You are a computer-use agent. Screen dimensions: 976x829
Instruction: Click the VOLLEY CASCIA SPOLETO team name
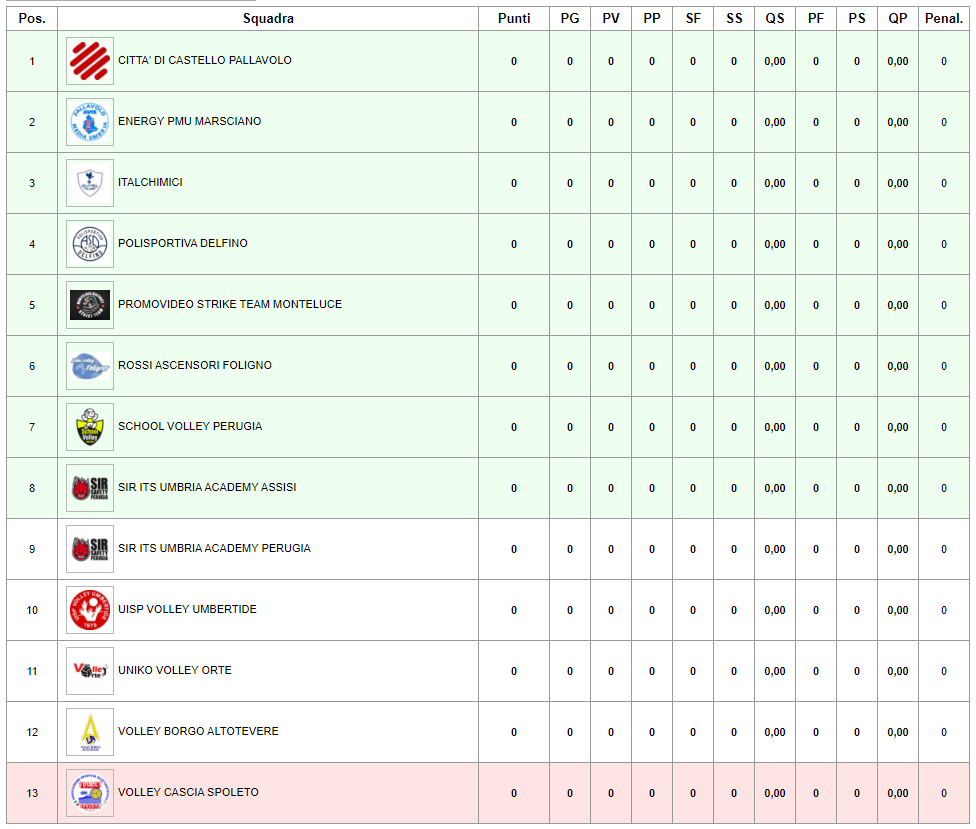pos(188,792)
